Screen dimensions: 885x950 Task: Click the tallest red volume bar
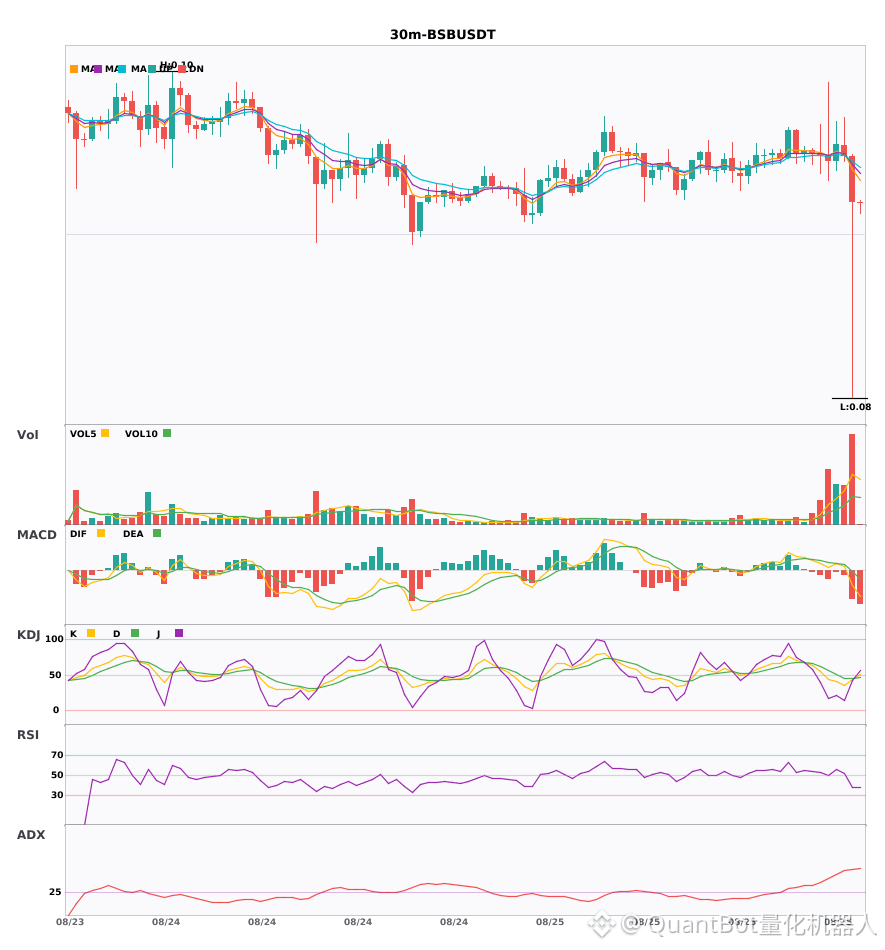[x=852, y=479]
